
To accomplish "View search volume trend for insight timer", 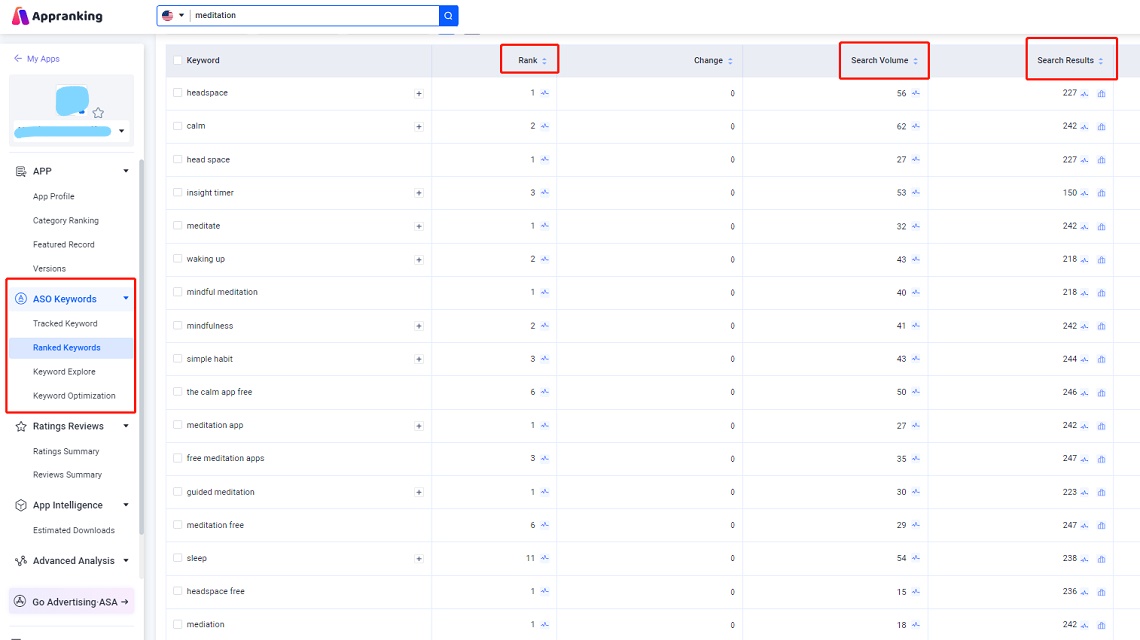I will point(915,193).
